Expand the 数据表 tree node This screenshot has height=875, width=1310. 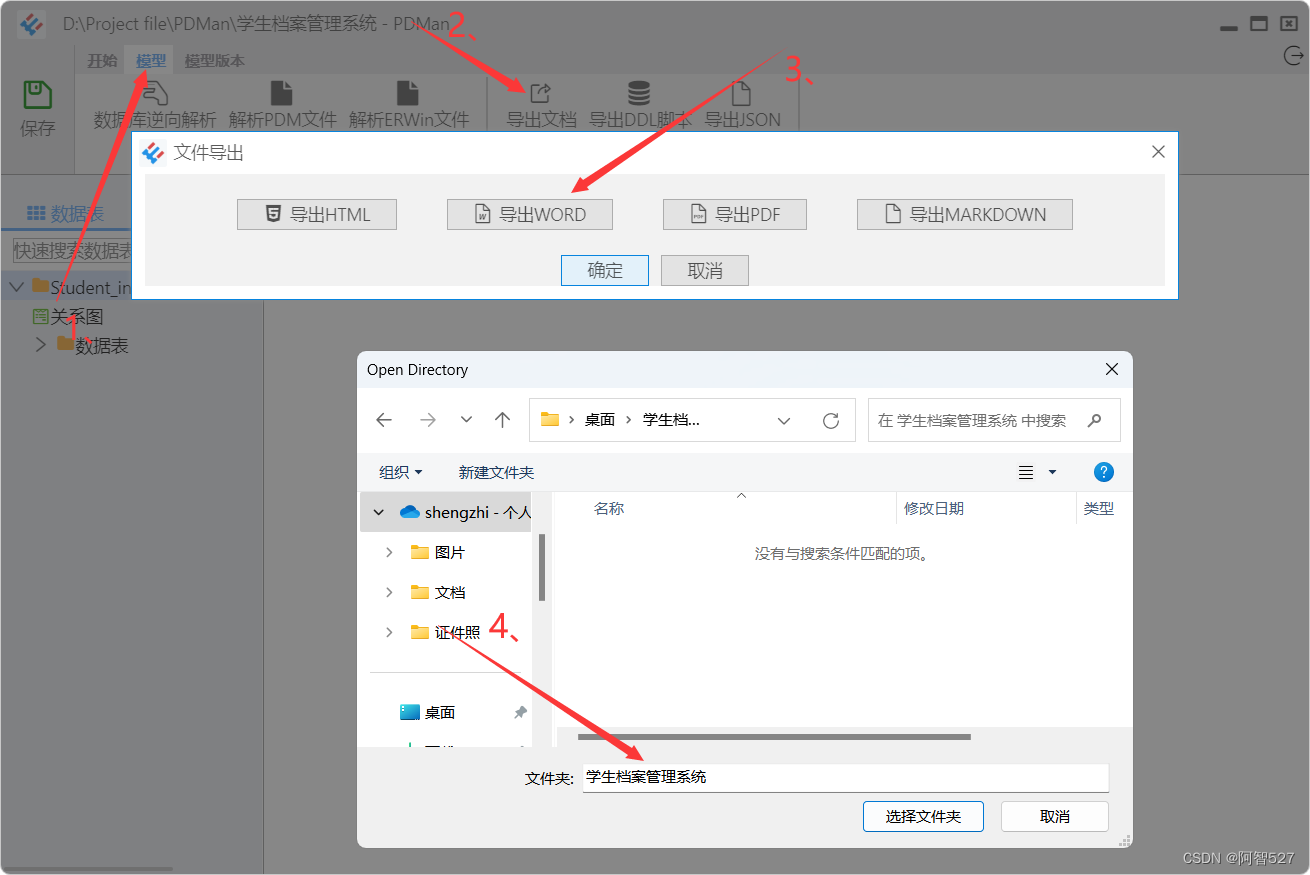coord(40,344)
